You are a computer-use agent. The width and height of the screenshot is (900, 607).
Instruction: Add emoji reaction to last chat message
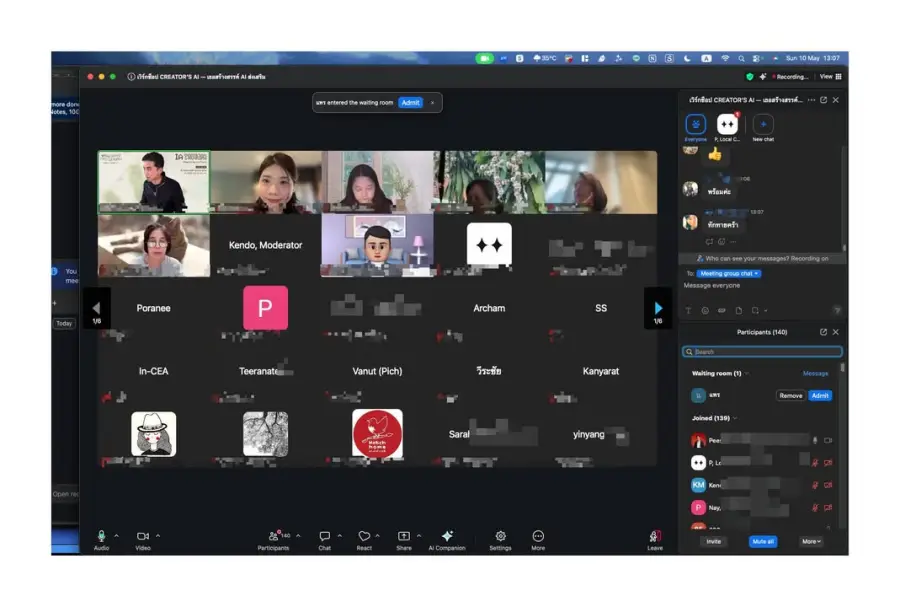721,242
